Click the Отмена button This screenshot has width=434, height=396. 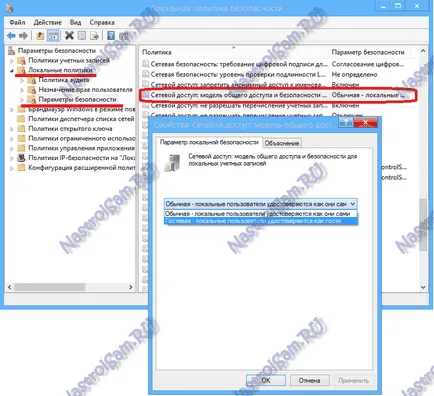tap(309, 380)
